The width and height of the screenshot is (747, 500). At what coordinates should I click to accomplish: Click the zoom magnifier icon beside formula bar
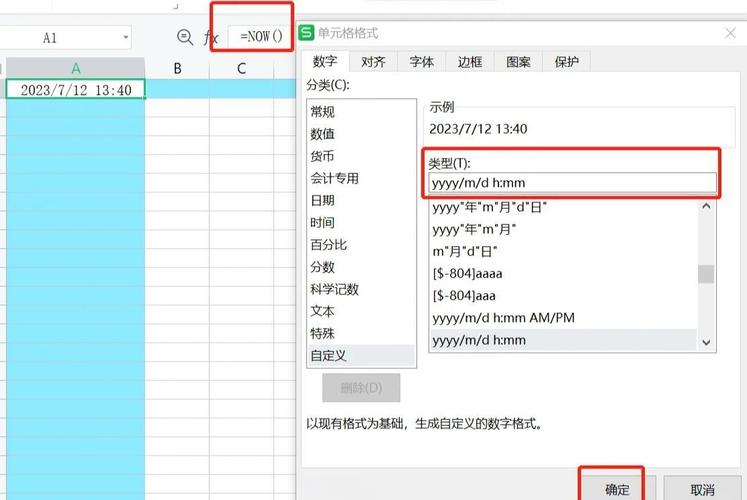tap(185, 37)
